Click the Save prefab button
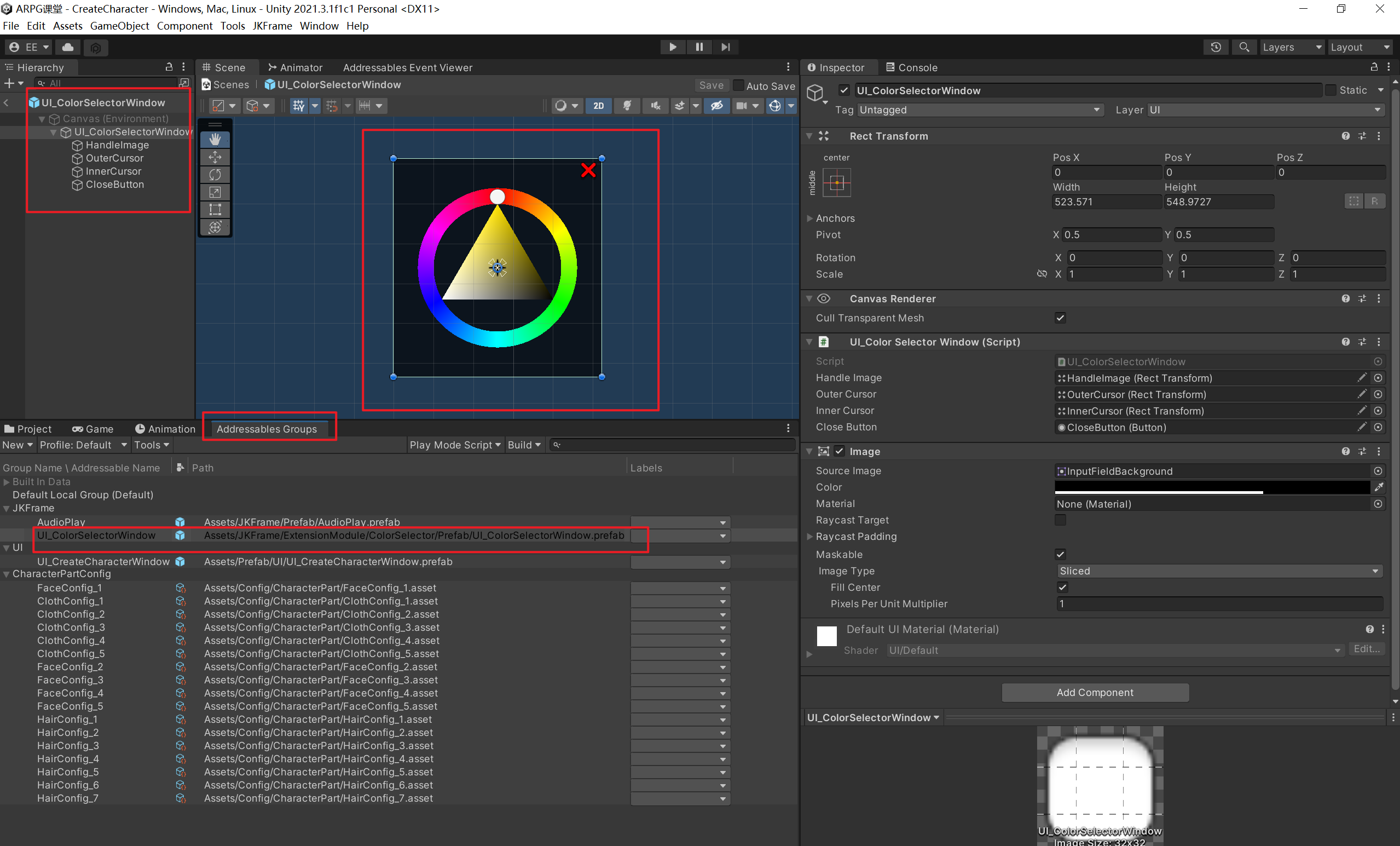Viewport: 1400px width, 846px height. click(x=711, y=85)
